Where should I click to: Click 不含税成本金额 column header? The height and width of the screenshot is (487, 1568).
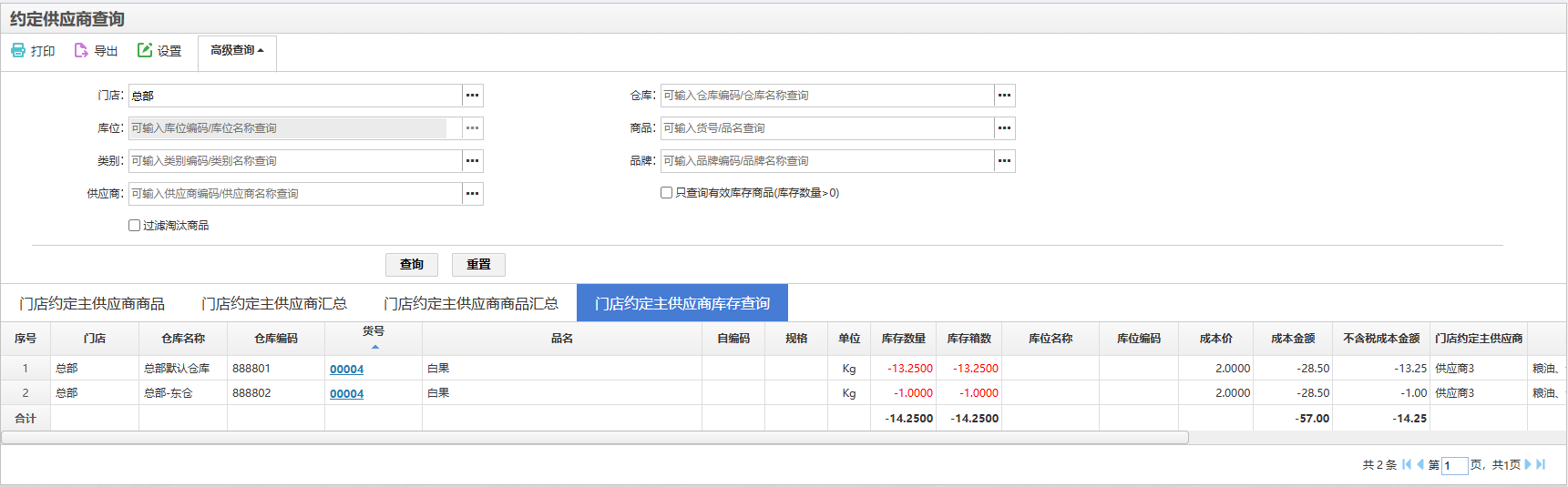pos(1381,339)
